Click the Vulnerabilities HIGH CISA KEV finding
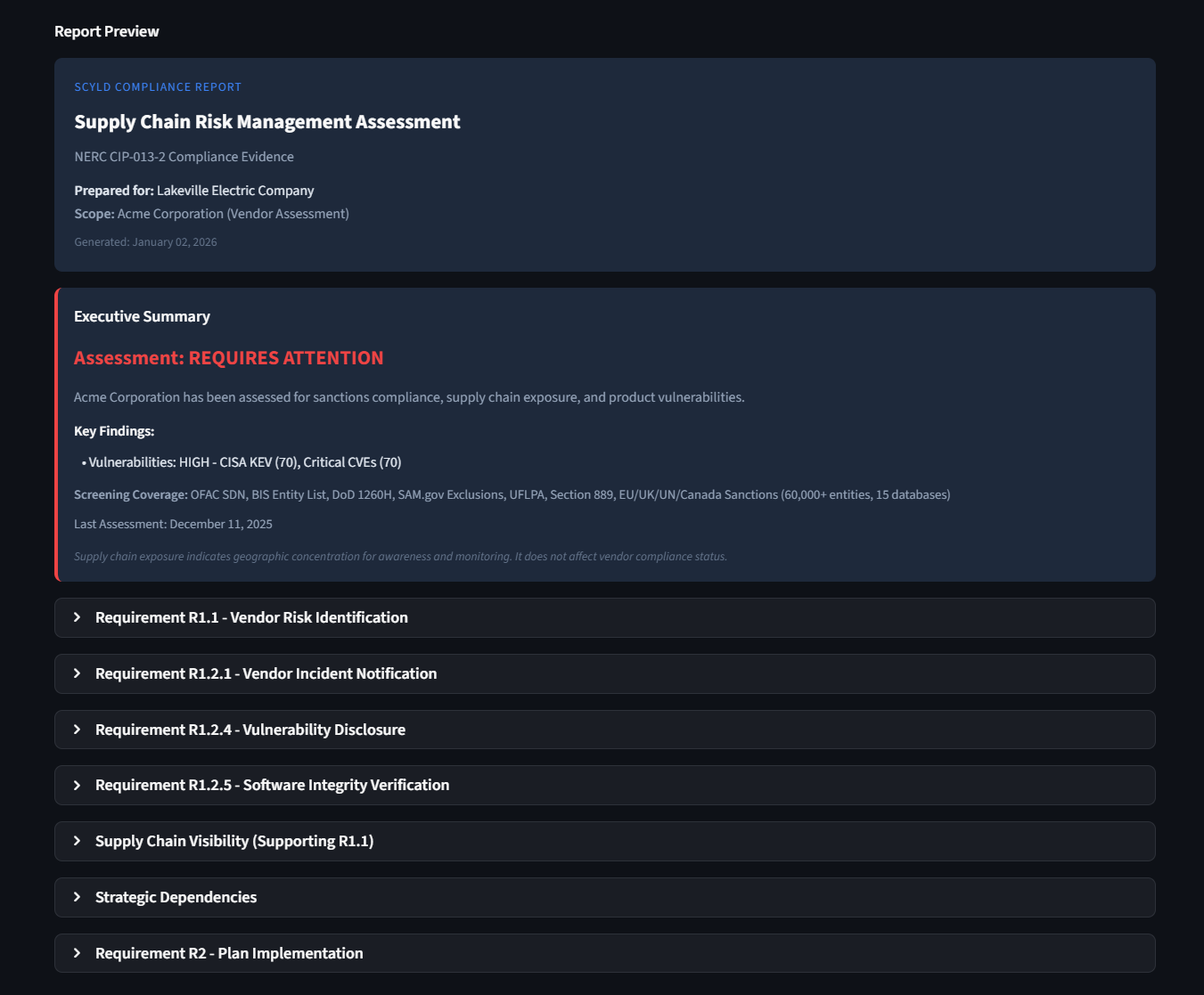This screenshot has width=1204, height=995. [242, 462]
